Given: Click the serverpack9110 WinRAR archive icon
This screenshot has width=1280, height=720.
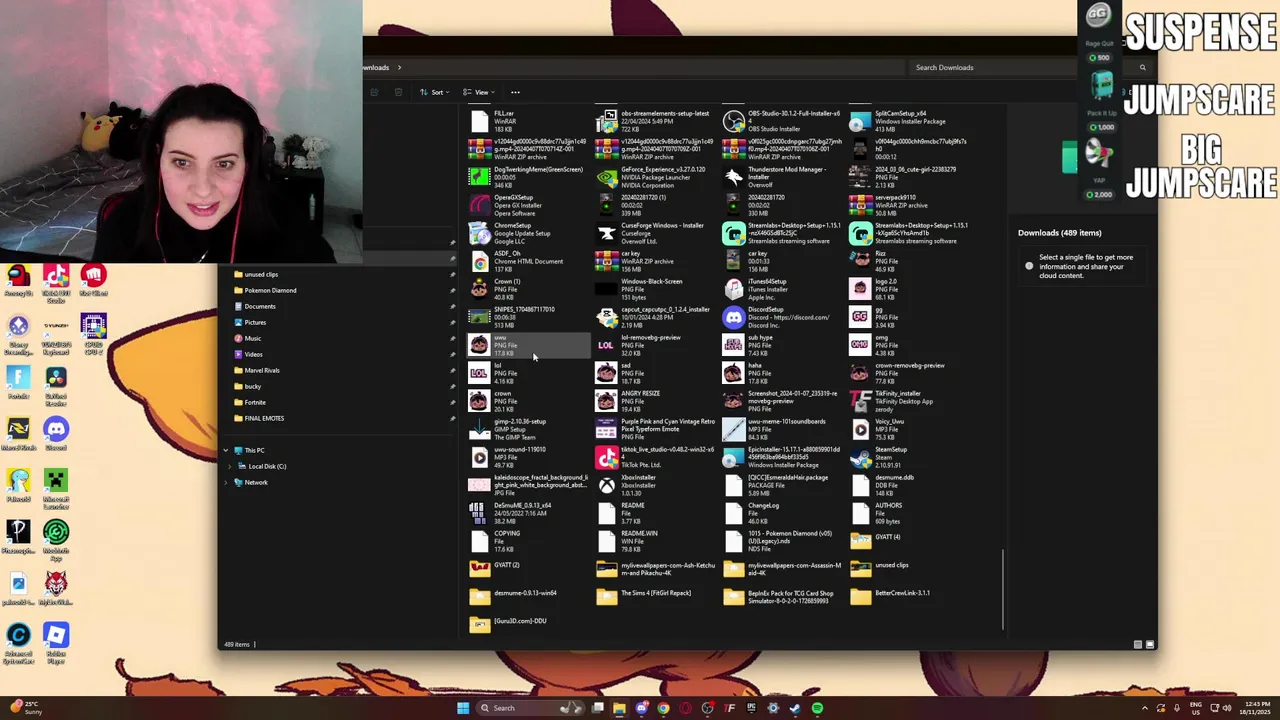Looking at the screenshot, I should pos(861,206).
